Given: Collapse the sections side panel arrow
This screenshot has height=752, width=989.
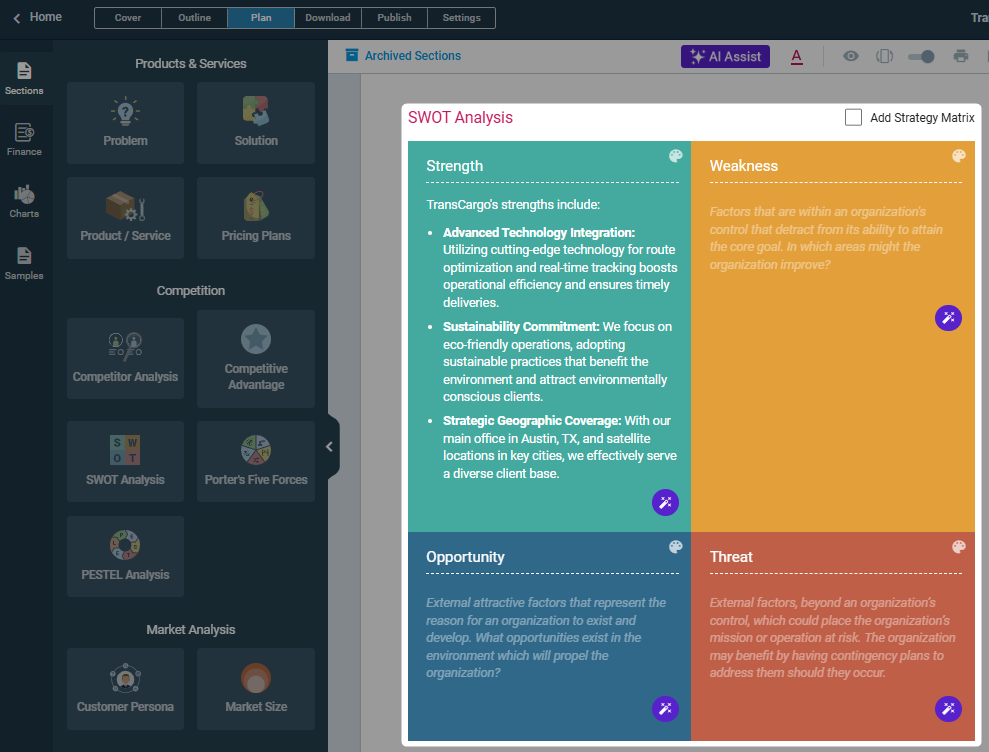Looking at the screenshot, I should coord(329,447).
